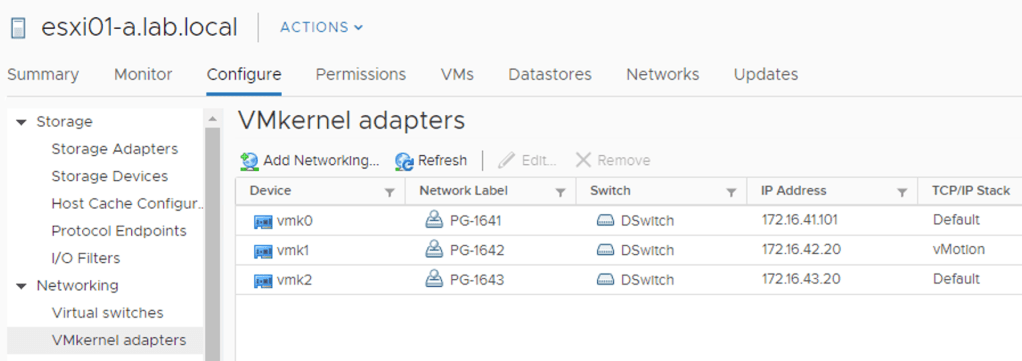Open the Updates tab

click(765, 74)
